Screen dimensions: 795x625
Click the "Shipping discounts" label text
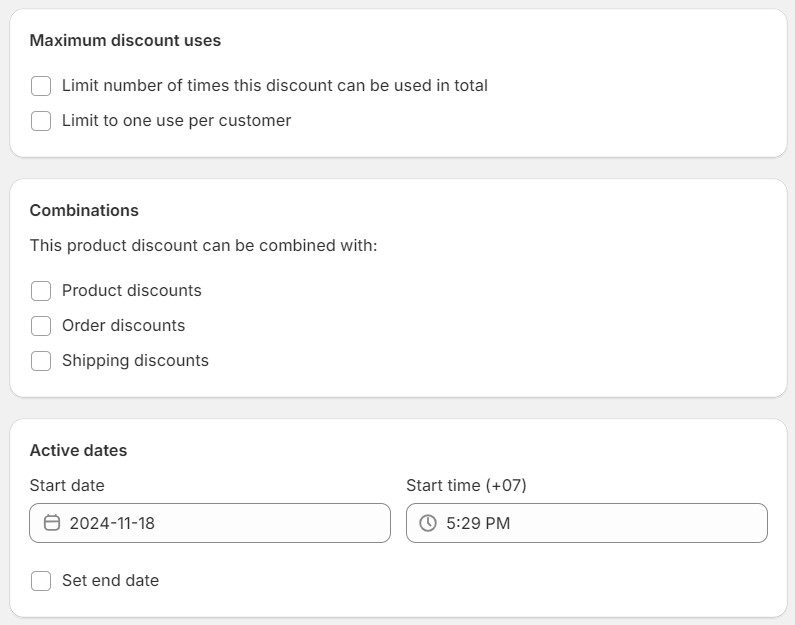pos(135,361)
